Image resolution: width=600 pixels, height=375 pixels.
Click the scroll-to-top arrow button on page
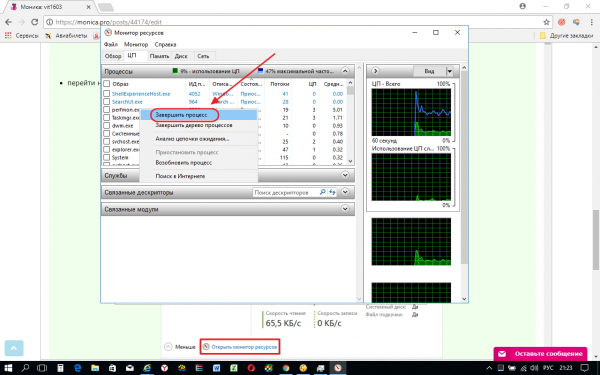click(14, 348)
